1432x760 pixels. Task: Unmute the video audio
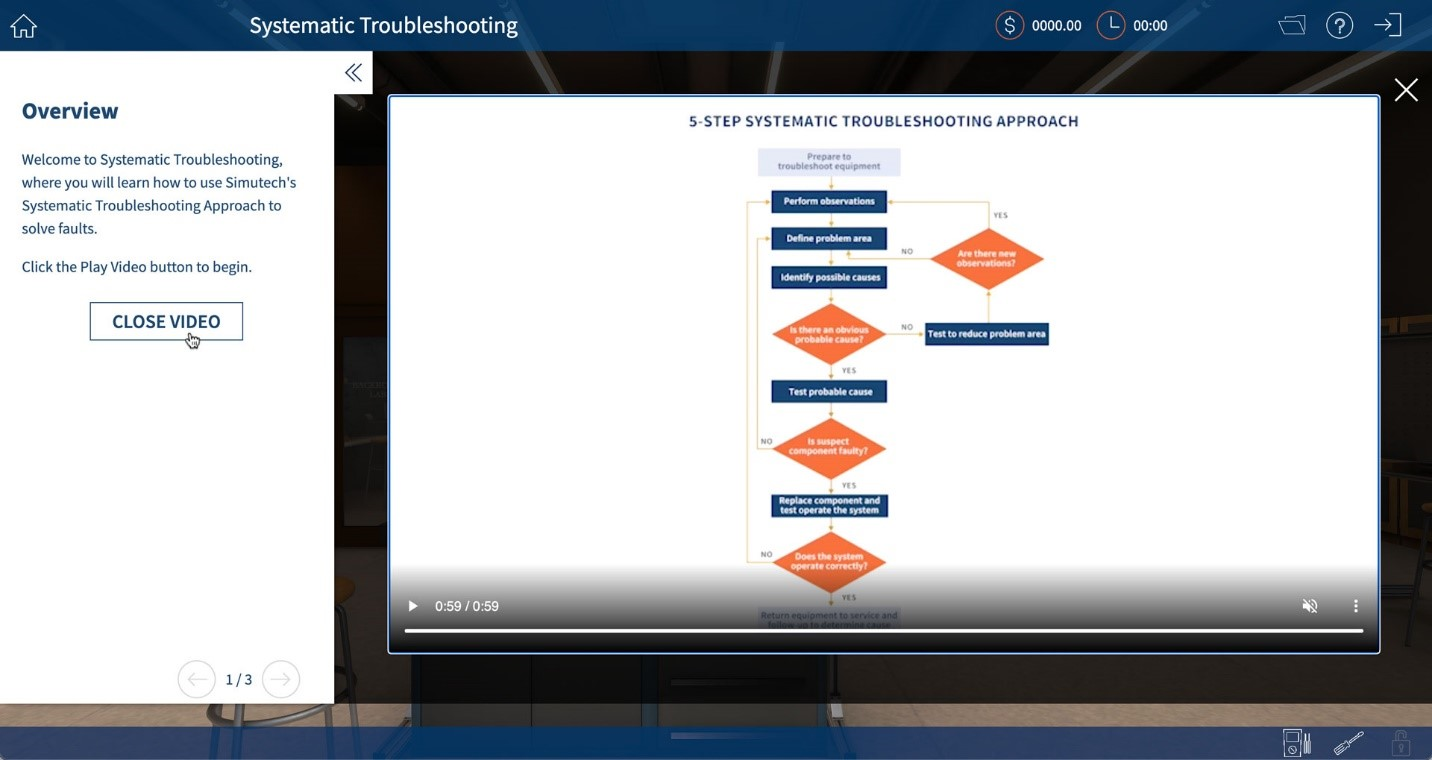point(1310,606)
